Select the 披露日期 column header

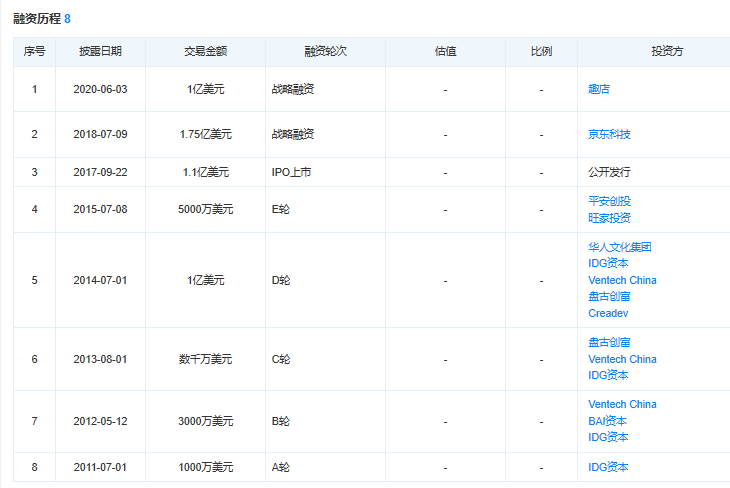(100, 51)
